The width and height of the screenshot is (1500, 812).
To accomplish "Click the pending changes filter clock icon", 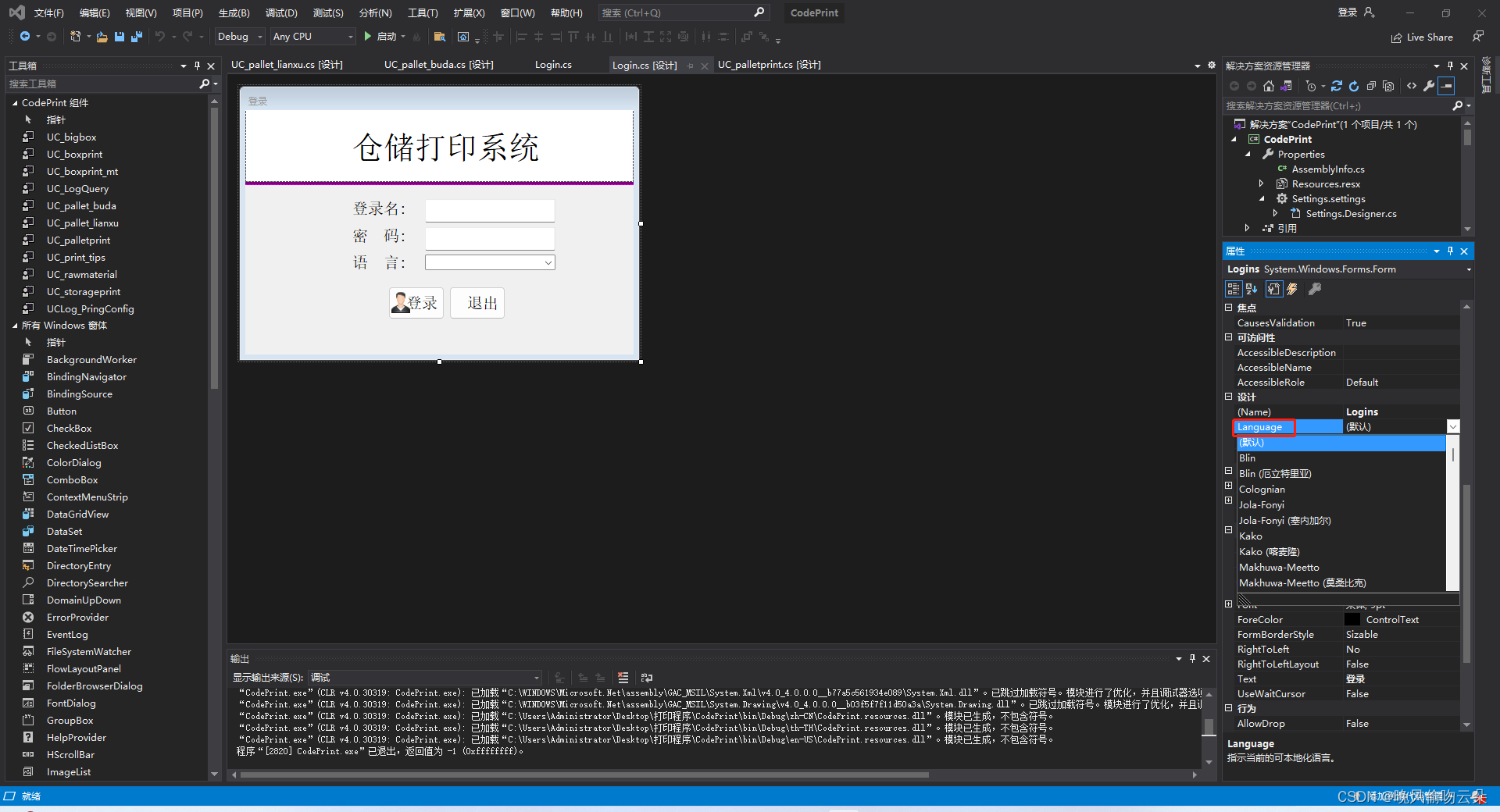I will coord(1311,86).
